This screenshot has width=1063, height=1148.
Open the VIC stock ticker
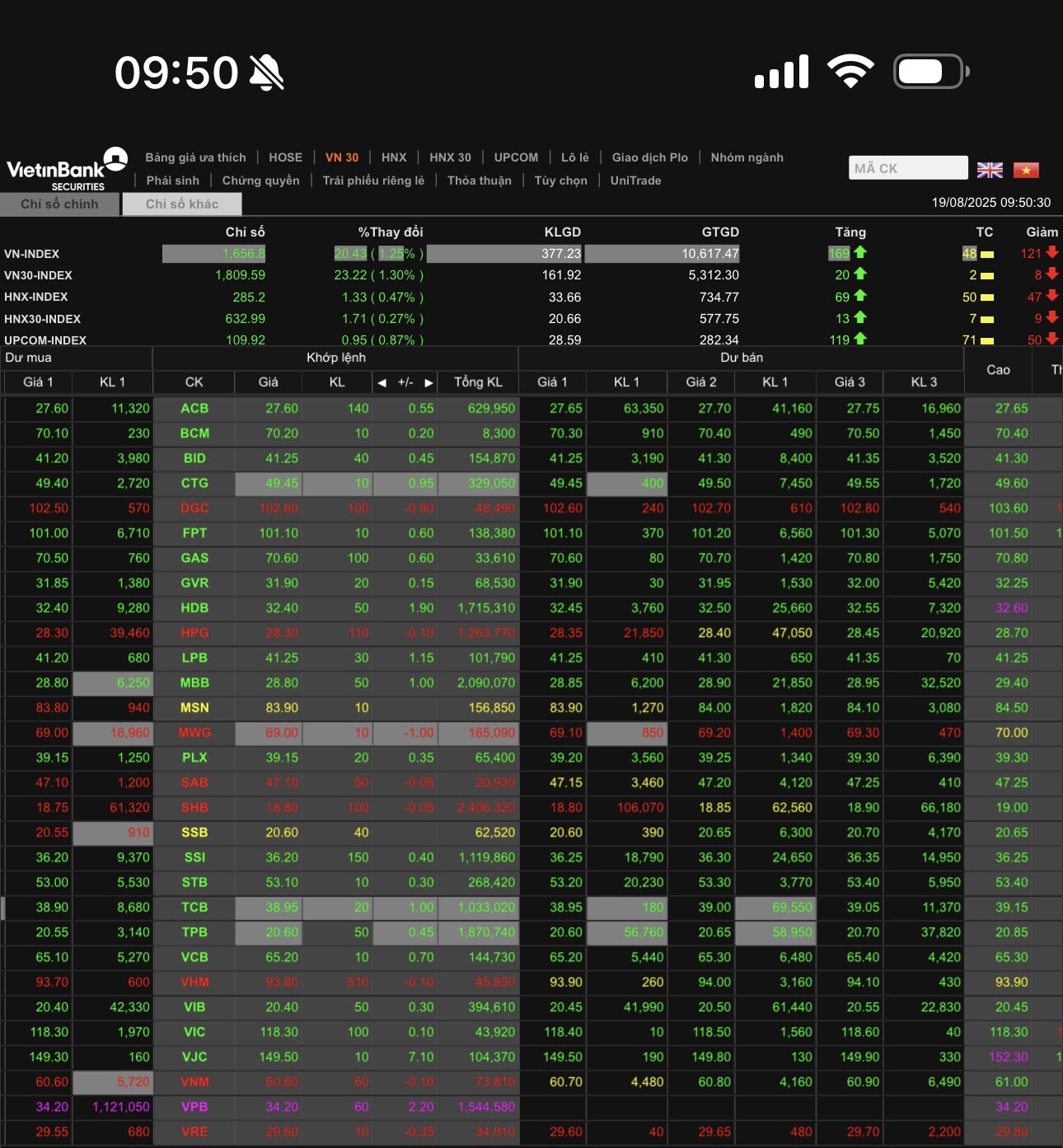[194, 1032]
